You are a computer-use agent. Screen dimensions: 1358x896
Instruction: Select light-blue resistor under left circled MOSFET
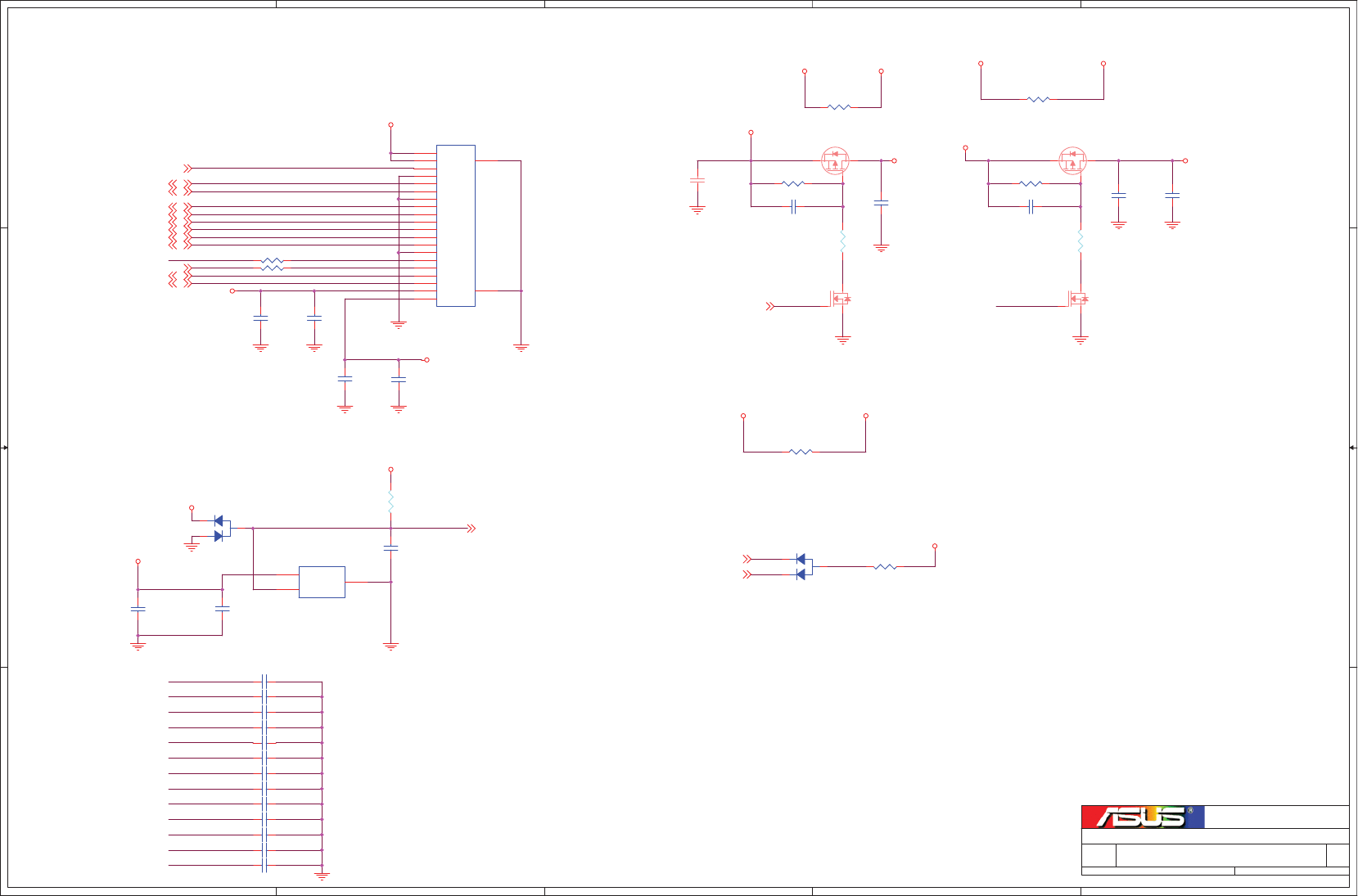842,241
